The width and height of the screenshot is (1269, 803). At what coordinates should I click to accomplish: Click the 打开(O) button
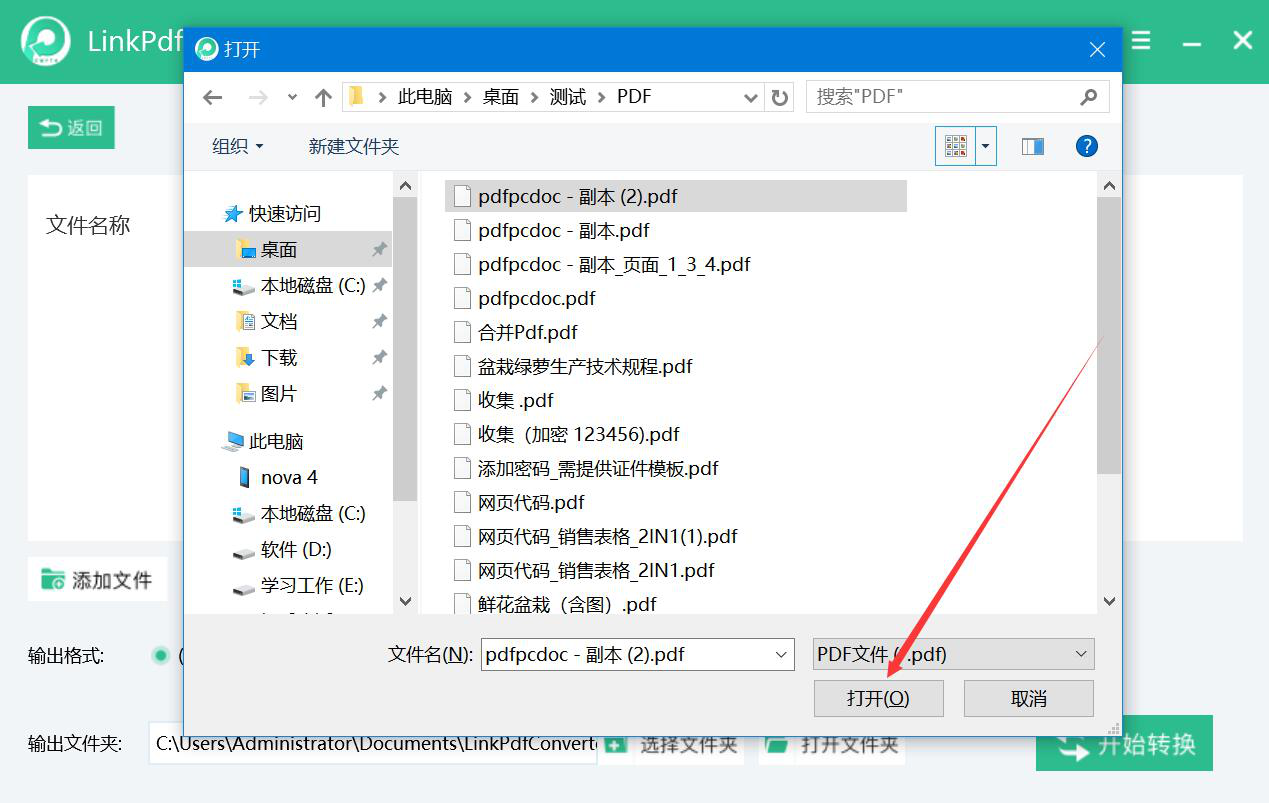pyautogui.click(x=878, y=698)
